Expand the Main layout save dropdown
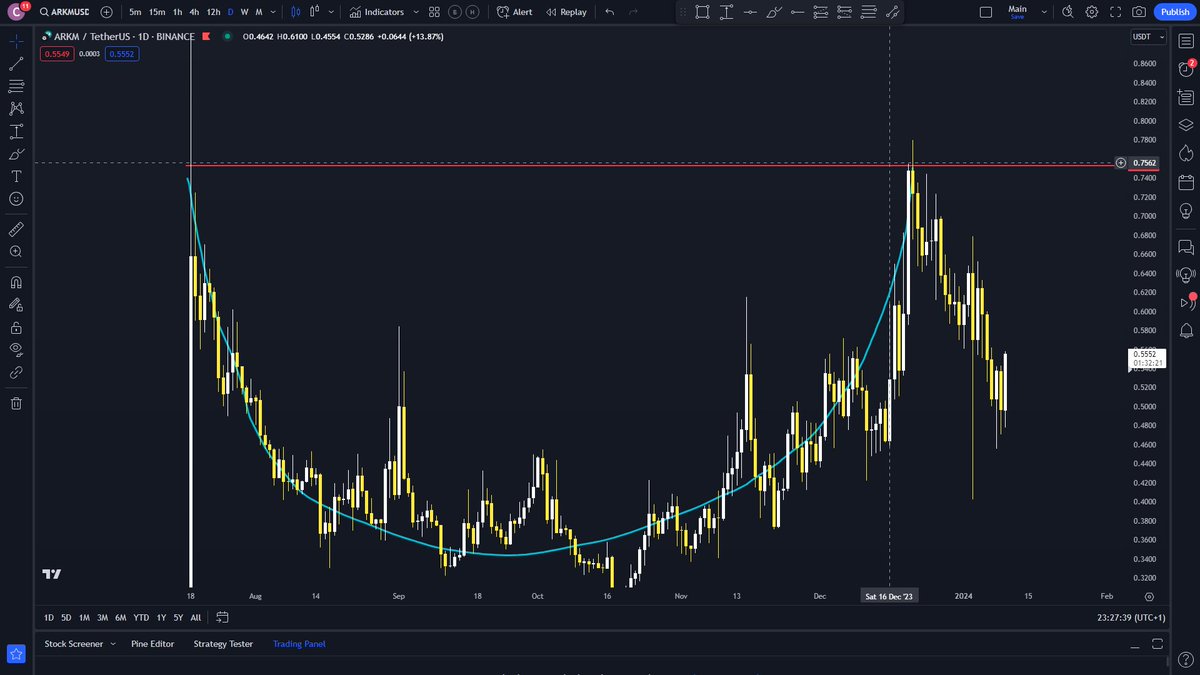The height and width of the screenshot is (675, 1200). coord(1045,12)
